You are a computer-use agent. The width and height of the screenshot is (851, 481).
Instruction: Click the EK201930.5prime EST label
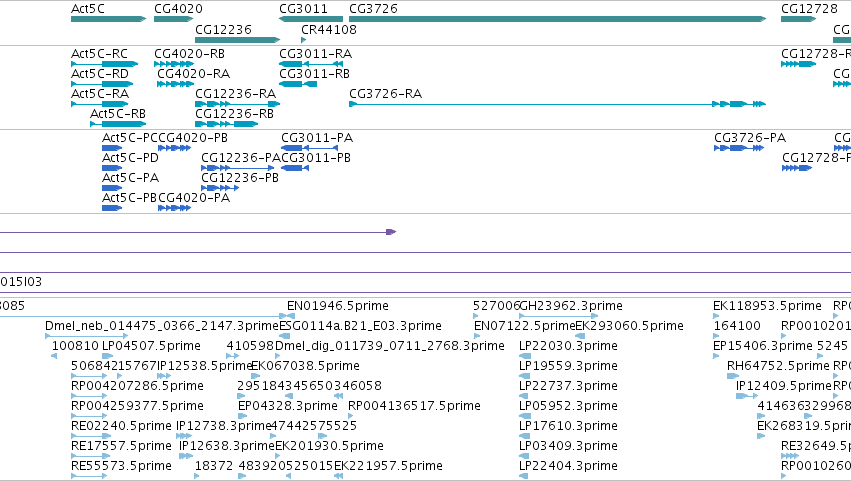click(329, 446)
